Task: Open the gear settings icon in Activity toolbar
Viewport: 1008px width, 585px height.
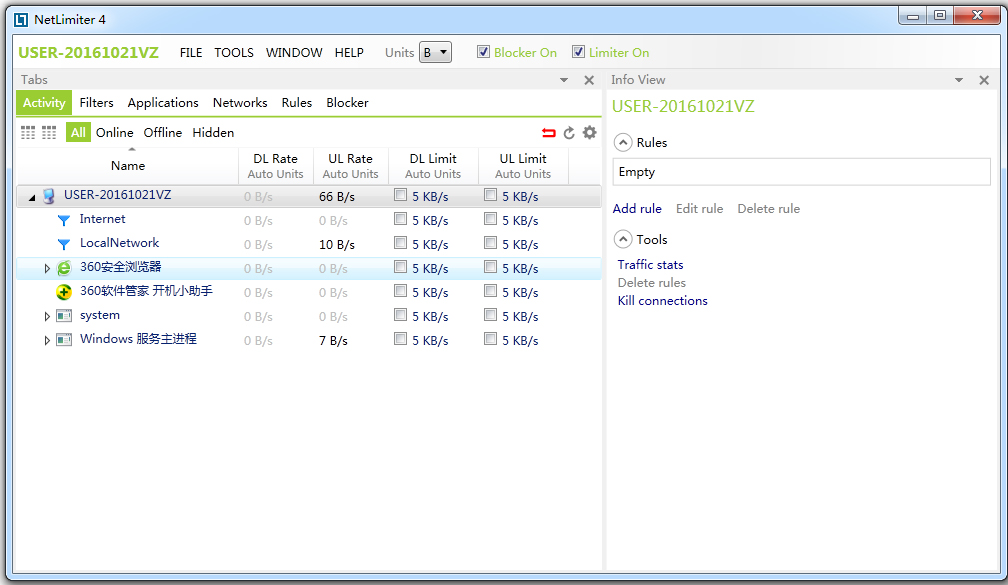Action: pos(589,132)
